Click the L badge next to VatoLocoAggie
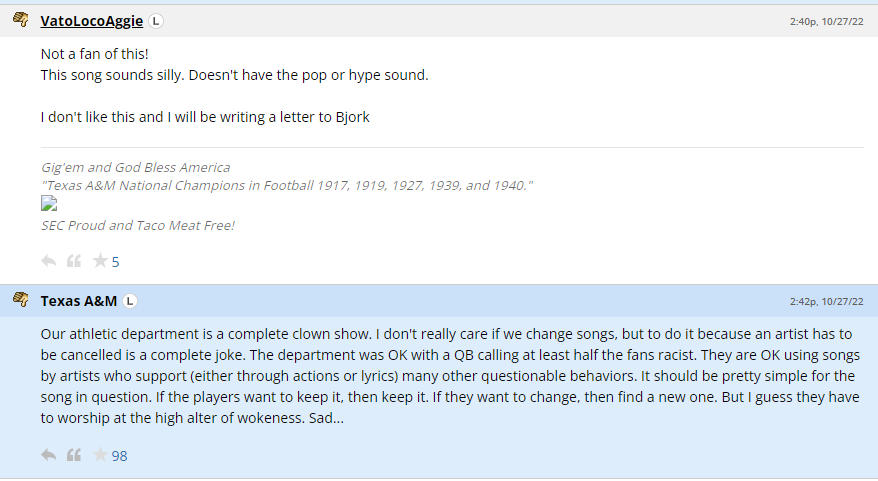The height and width of the screenshot is (481, 878). [x=157, y=21]
